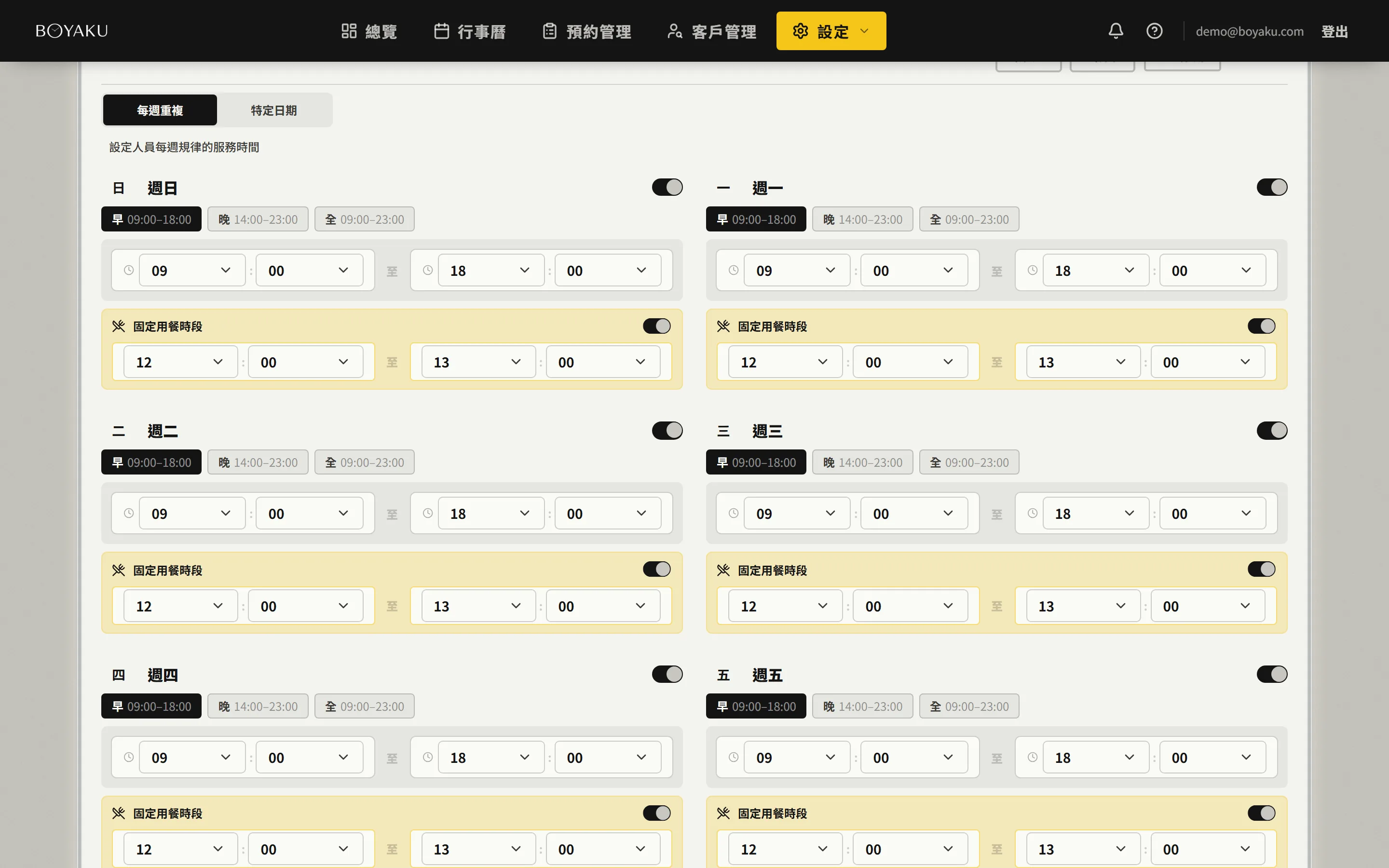Toggle the 週四 day switch
The image size is (1389, 868).
667,674
